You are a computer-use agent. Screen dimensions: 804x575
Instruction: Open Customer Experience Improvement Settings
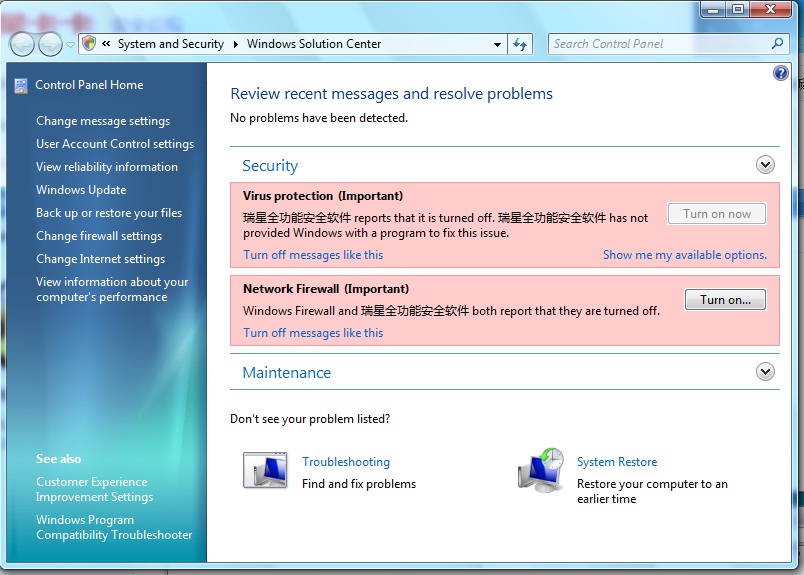pos(94,489)
